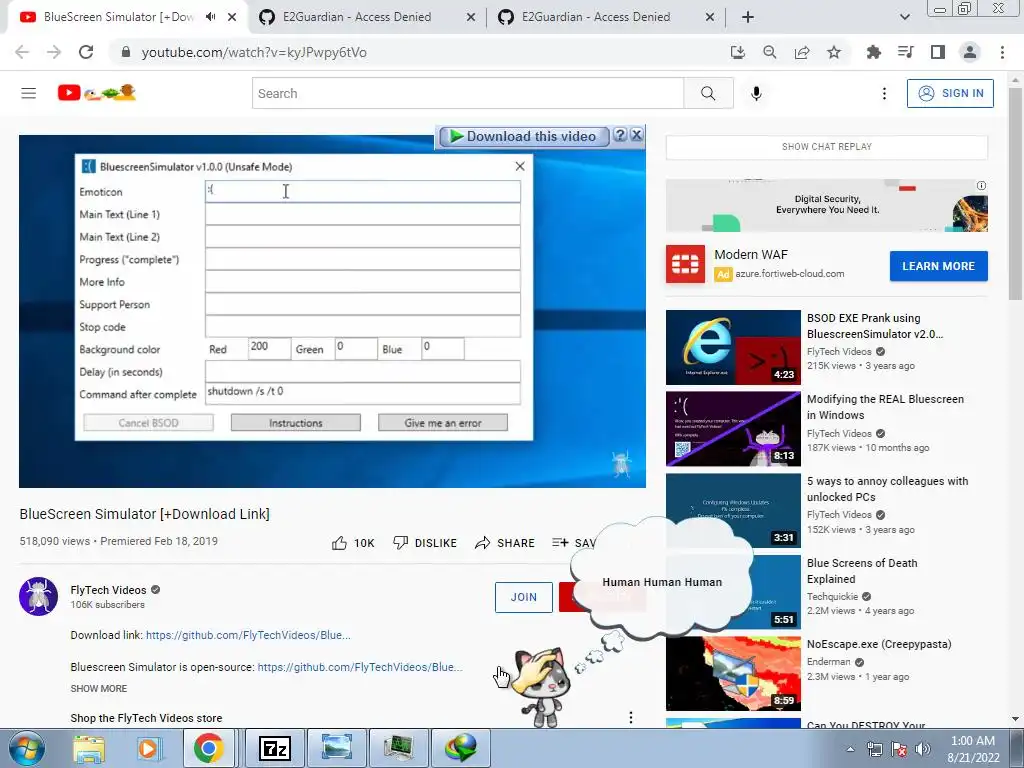
Task: Open the Chrome three-dot menu
Action: click(x=1002, y=52)
